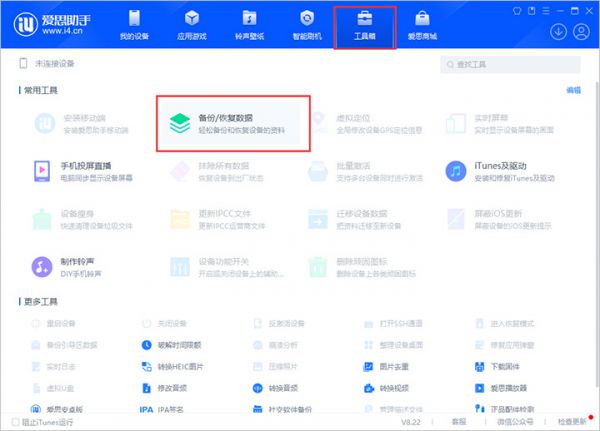Open 下载固件 firmware download tool
600x431 pixels.
pos(479,367)
